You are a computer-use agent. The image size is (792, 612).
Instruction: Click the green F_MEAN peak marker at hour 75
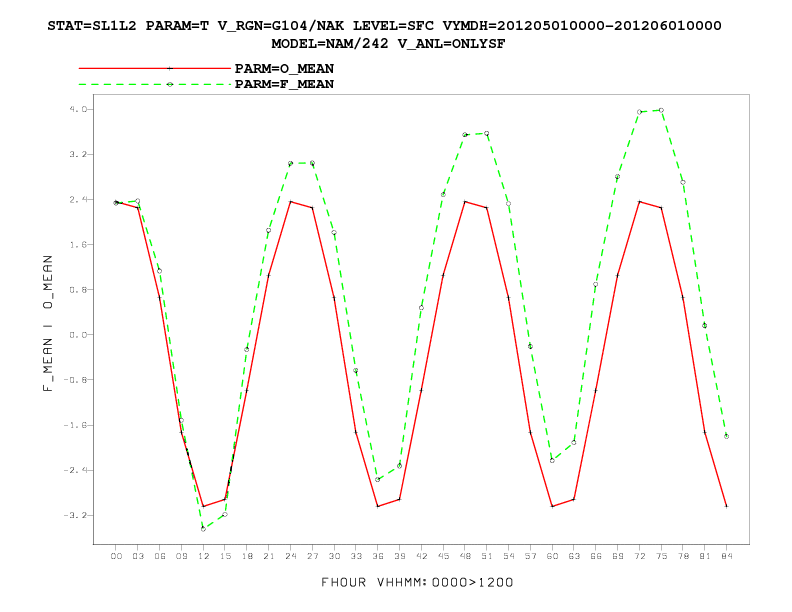(x=661, y=110)
